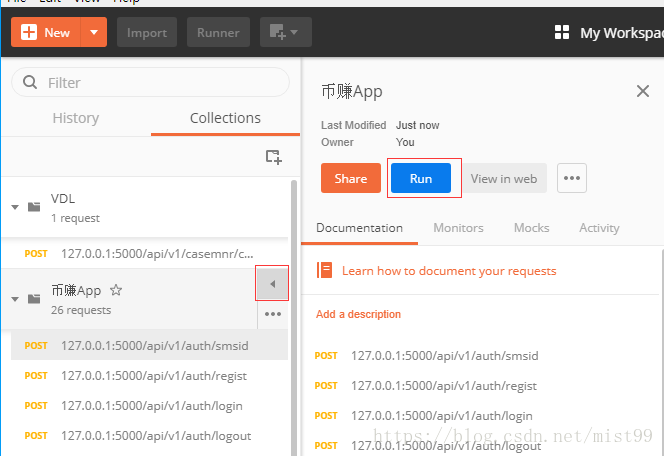664x456 pixels.
Task: Switch to the Monitors tab
Action: pyautogui.click(x=458, y=228)
